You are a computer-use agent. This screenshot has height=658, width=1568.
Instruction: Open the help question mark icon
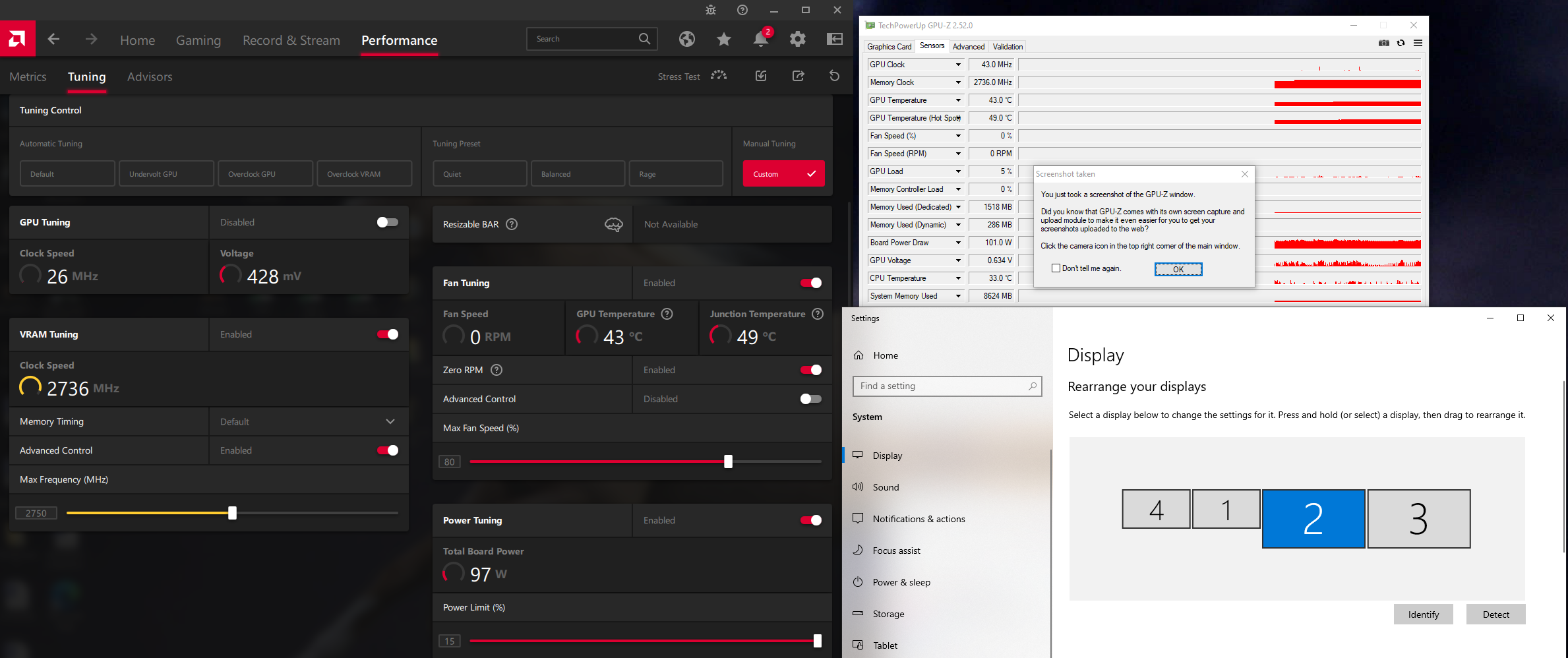(742, 10)
